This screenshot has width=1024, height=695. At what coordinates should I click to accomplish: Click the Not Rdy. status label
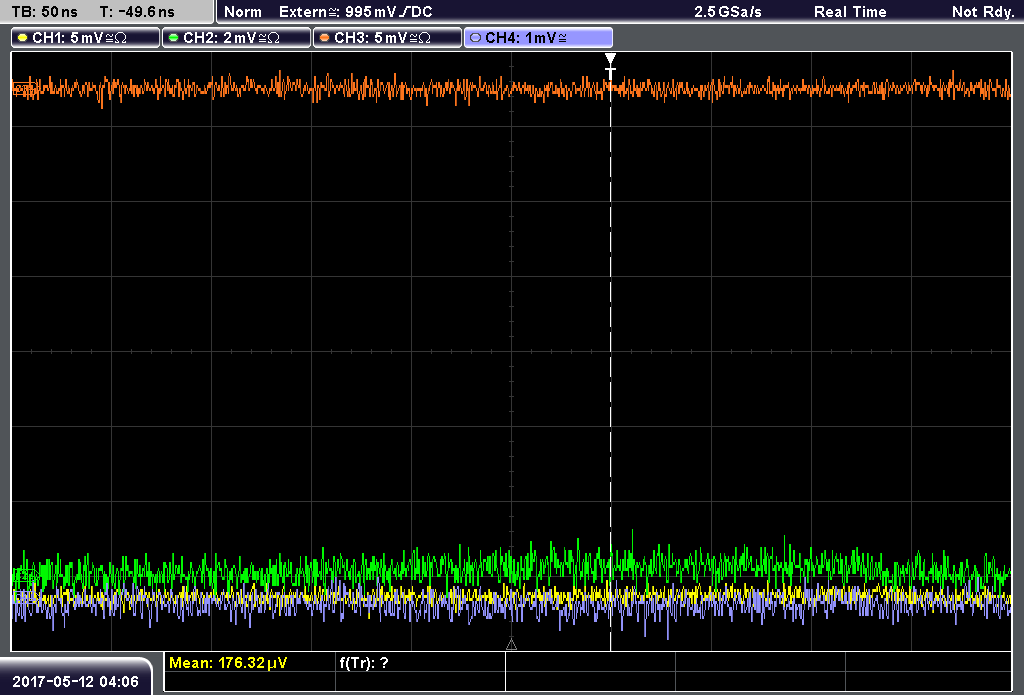tap(983, 12)
